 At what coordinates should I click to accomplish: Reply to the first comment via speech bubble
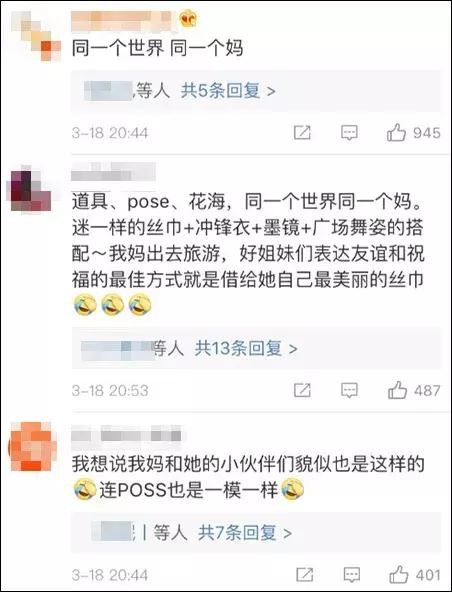click(349, 133)
